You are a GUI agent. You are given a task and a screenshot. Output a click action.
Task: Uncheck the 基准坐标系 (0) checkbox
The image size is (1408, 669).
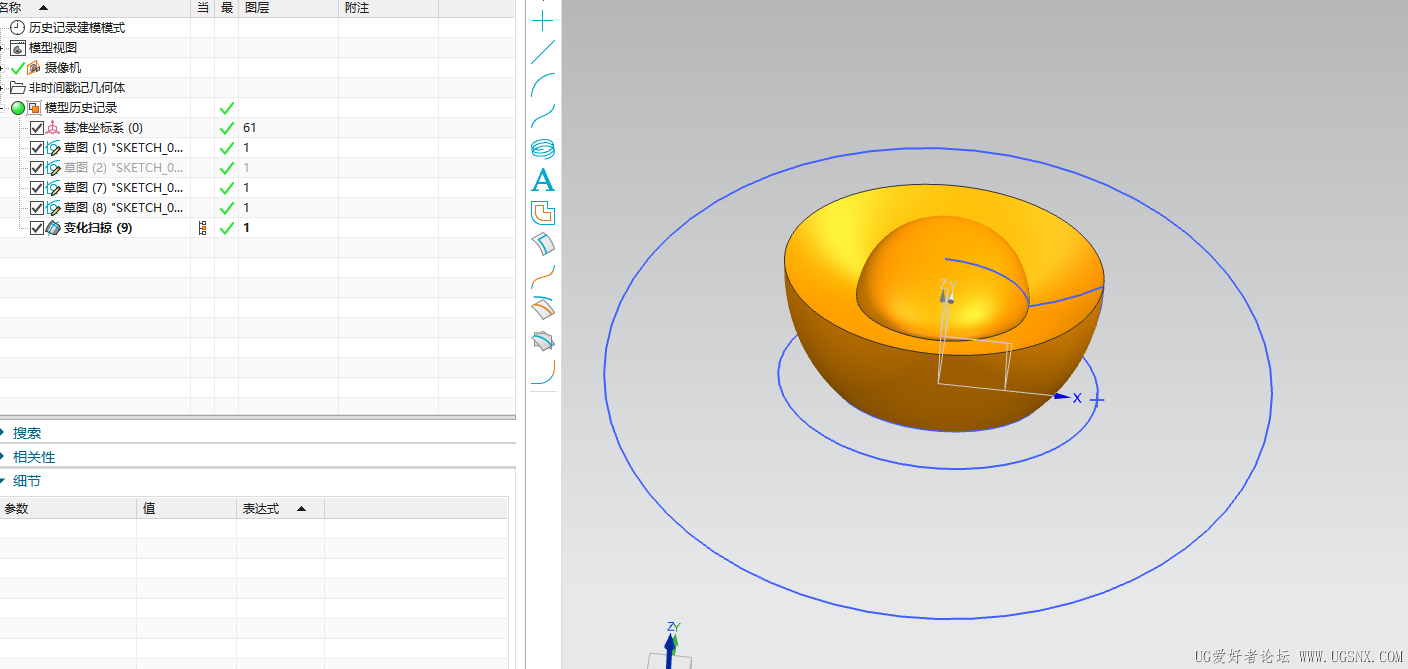37,128
